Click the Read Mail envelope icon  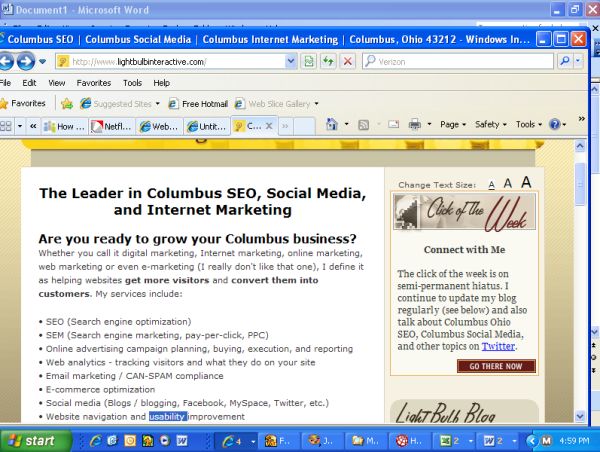point(394,124)
